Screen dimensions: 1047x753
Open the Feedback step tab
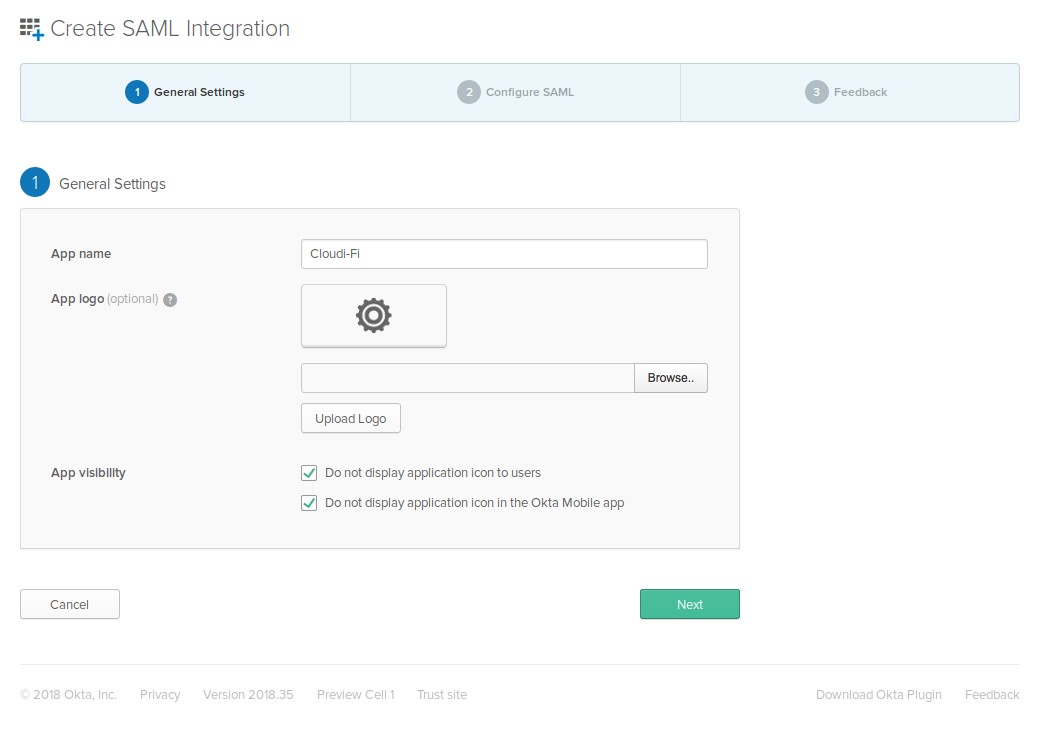849,92
